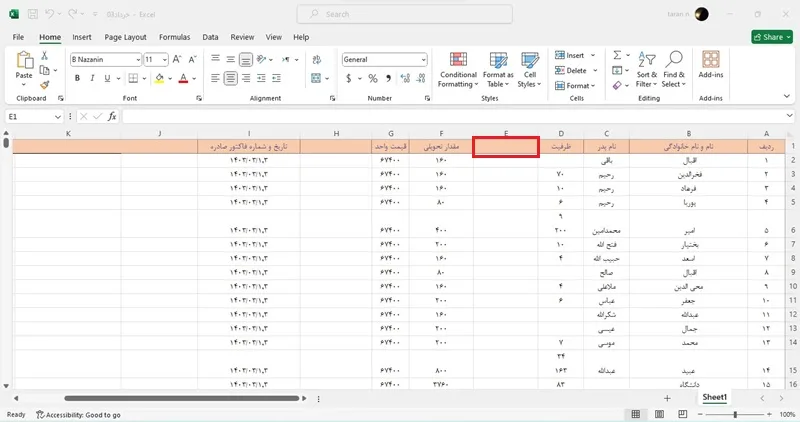This screenshot has height=422, width=800.
Task: Click the Copy icon
Action: tap(44, 70)
